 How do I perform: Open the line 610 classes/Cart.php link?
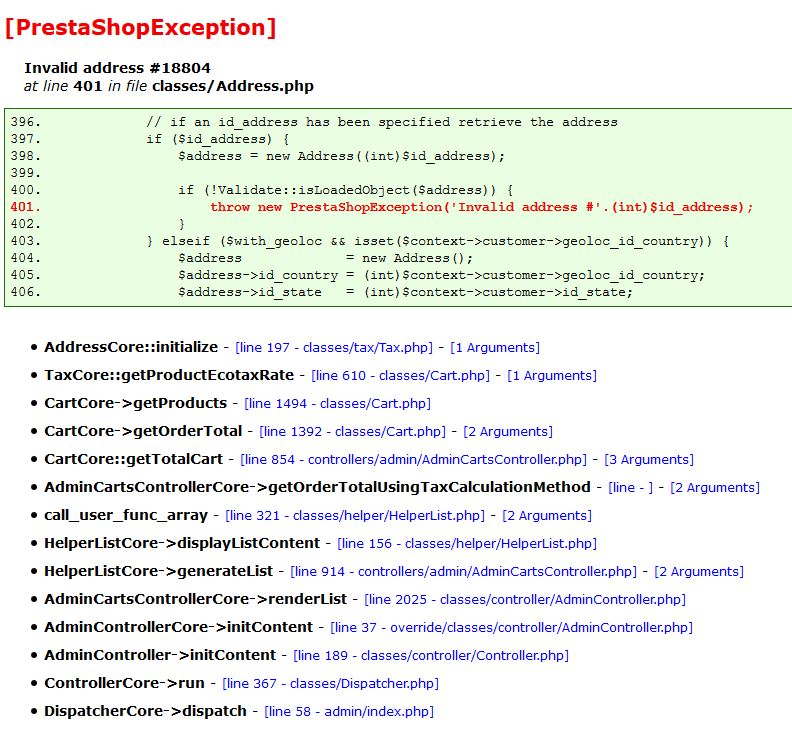(401, 375)
